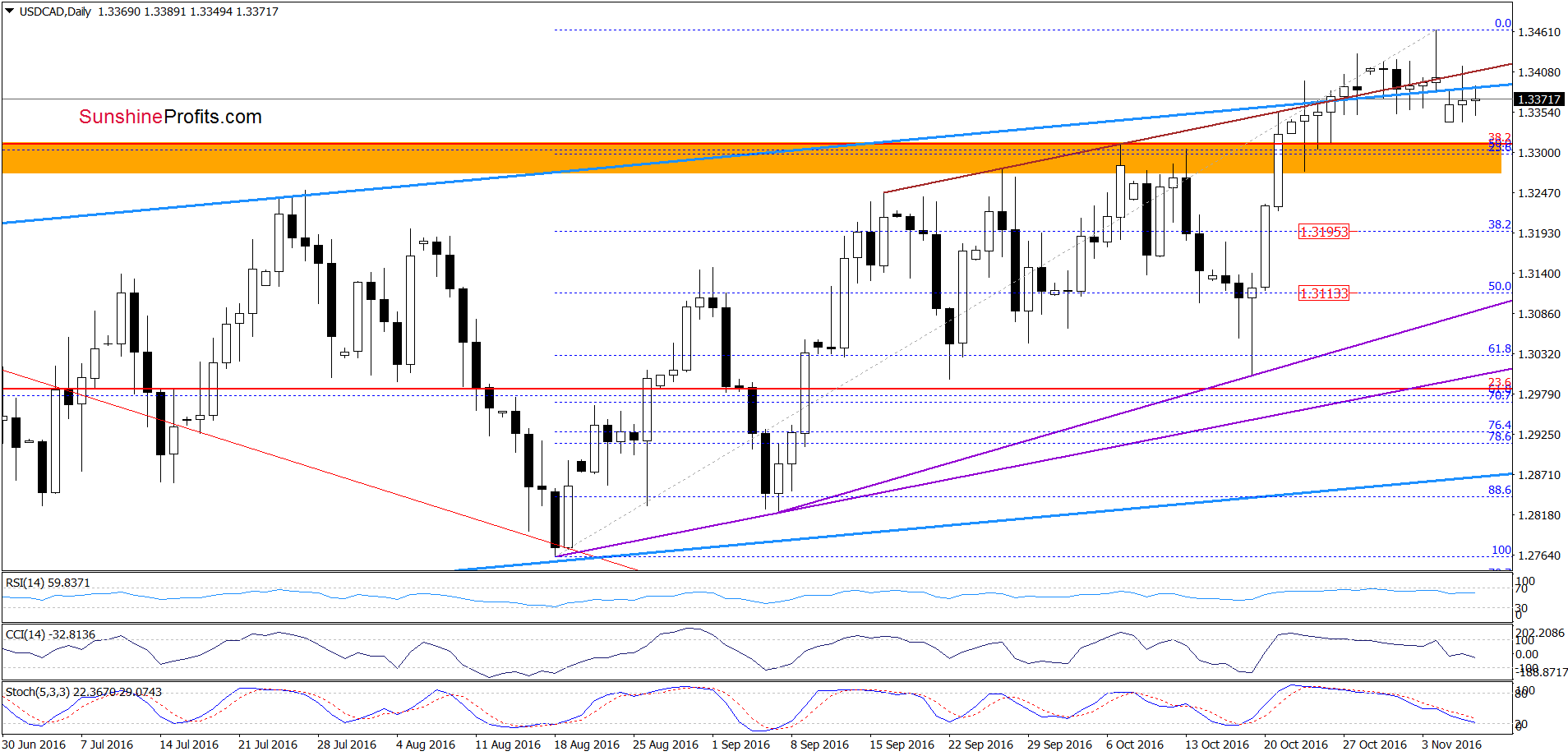Click the 29 Sep 2016 date label
Viewport: 1568px width, 756px height.
(x=1060, y=744)
